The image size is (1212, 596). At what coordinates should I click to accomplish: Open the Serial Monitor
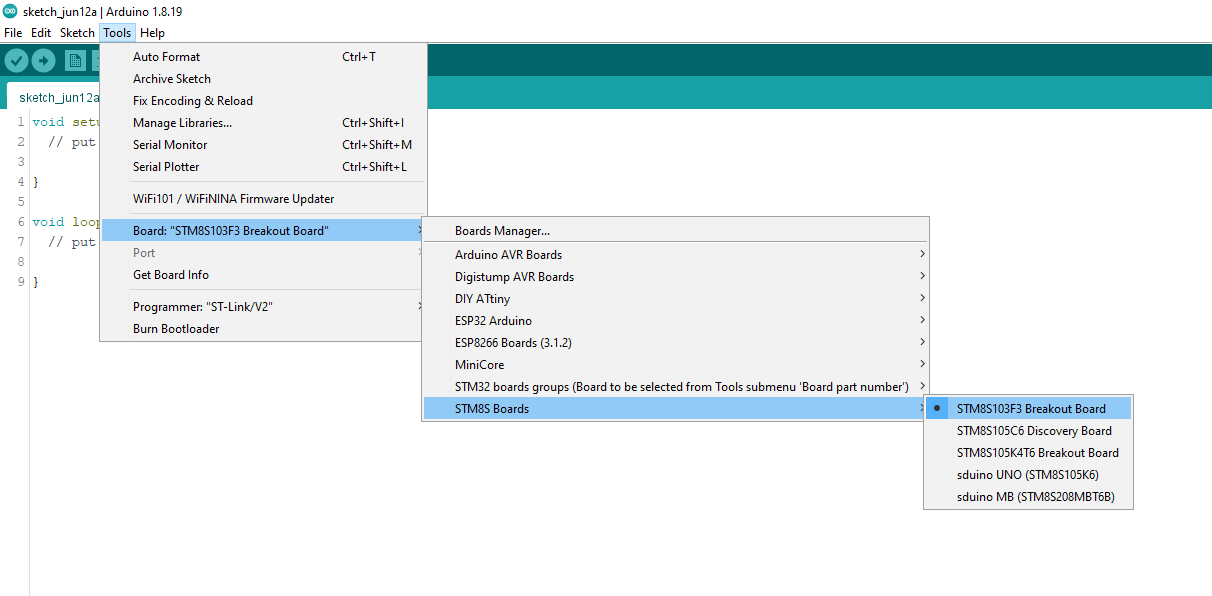pyautogui.click(x=264, y=145)
